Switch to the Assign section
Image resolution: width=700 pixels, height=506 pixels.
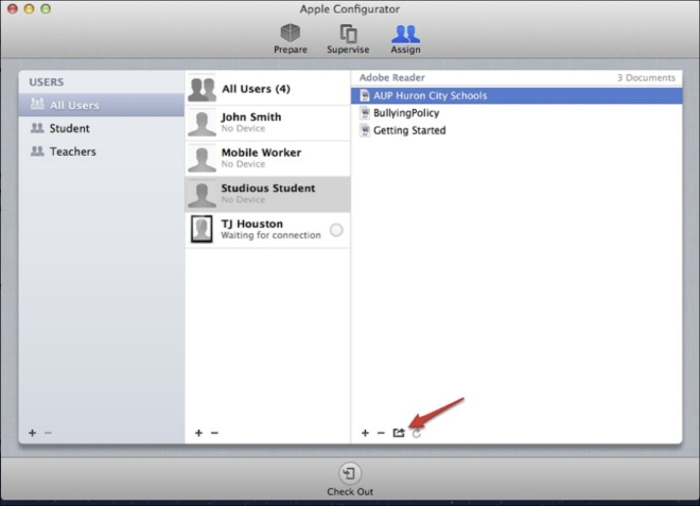(x=405, y=39)
